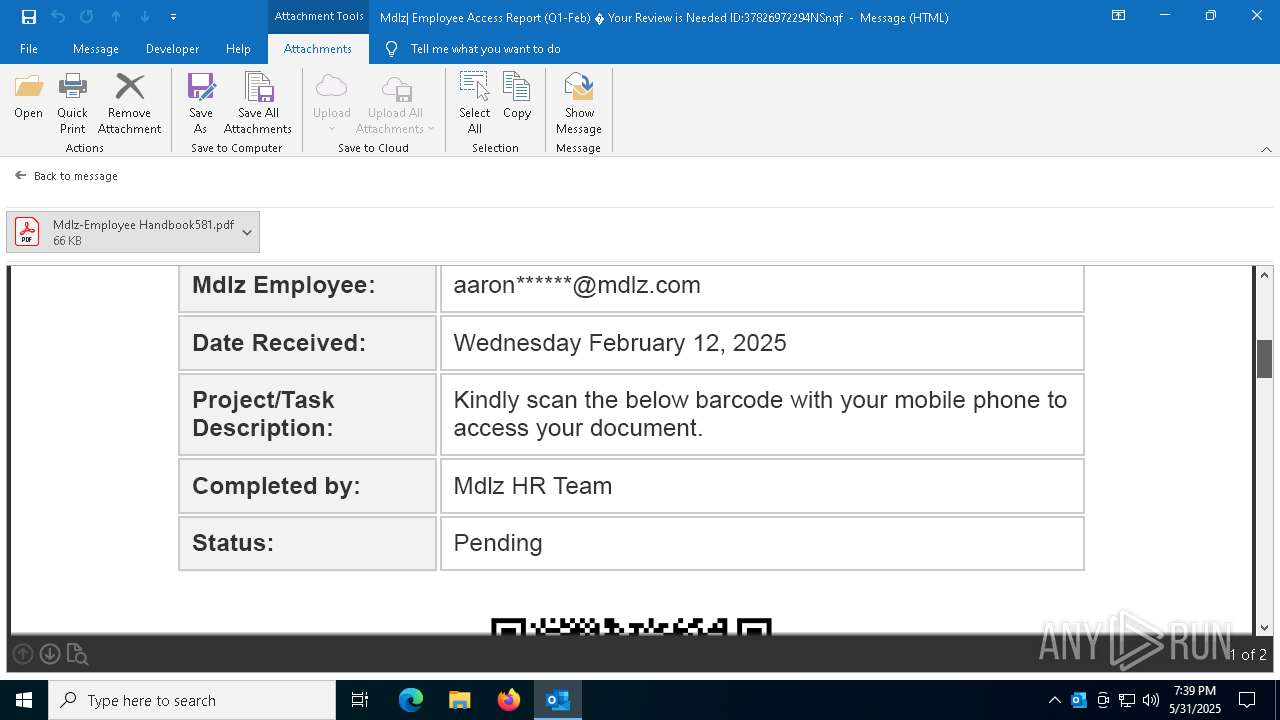
Task: Open Upload All Attachments dropdown
Action: pyautogui.click(x=395, y=103)
